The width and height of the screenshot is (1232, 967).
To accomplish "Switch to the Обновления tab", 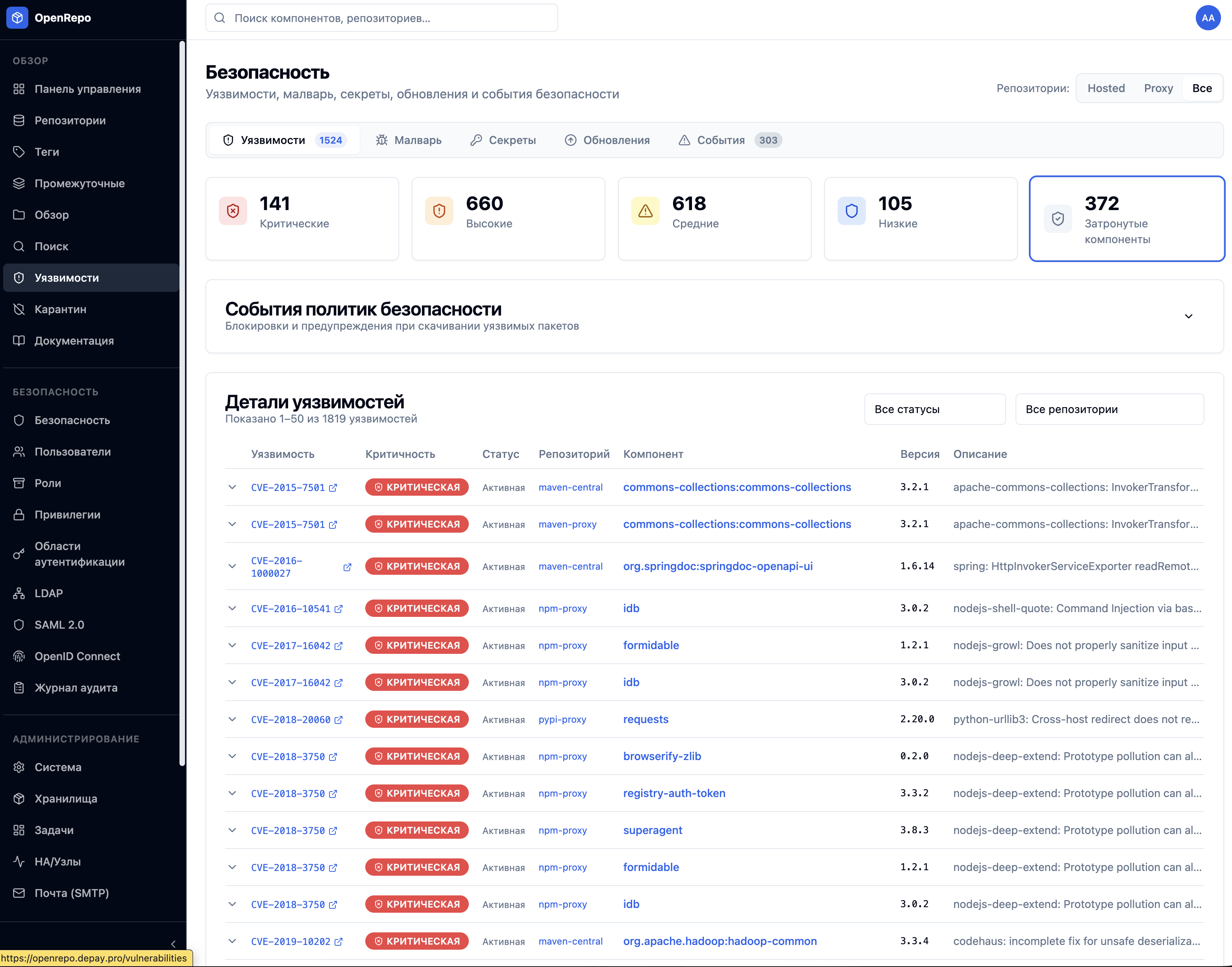I will point(607,140).
